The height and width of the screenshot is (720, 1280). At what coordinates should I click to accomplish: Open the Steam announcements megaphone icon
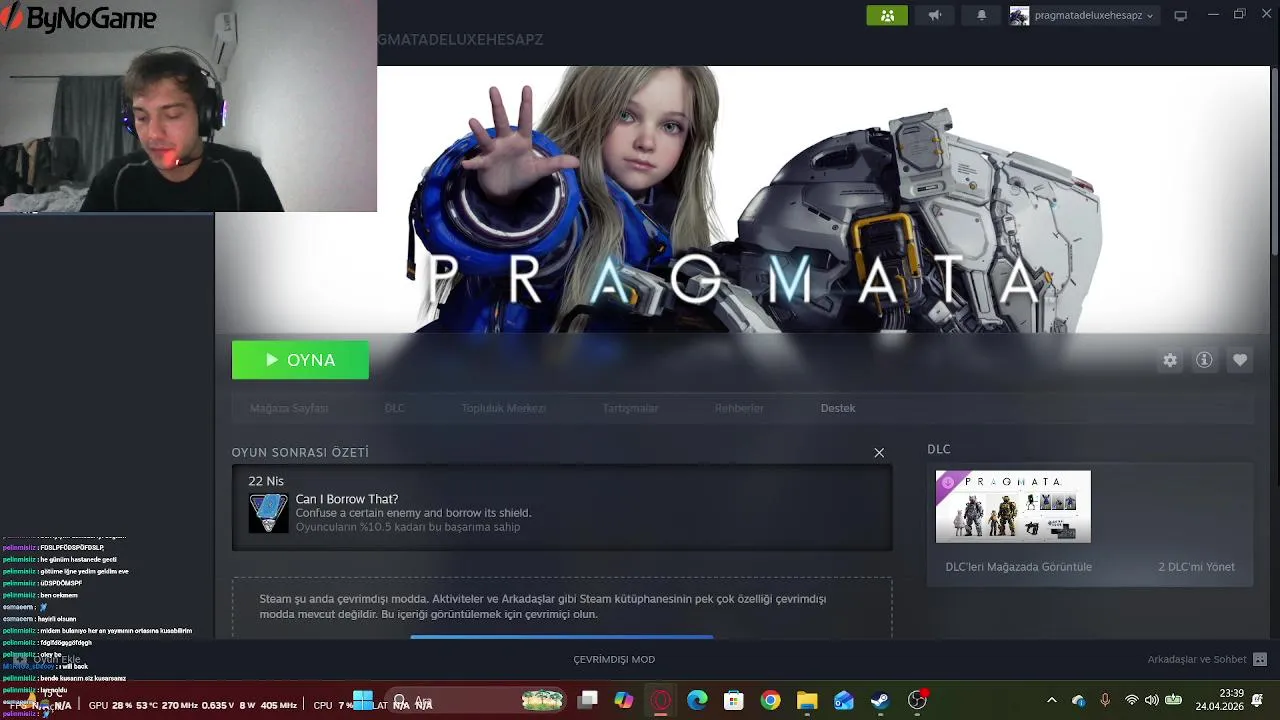click(935, 15)
